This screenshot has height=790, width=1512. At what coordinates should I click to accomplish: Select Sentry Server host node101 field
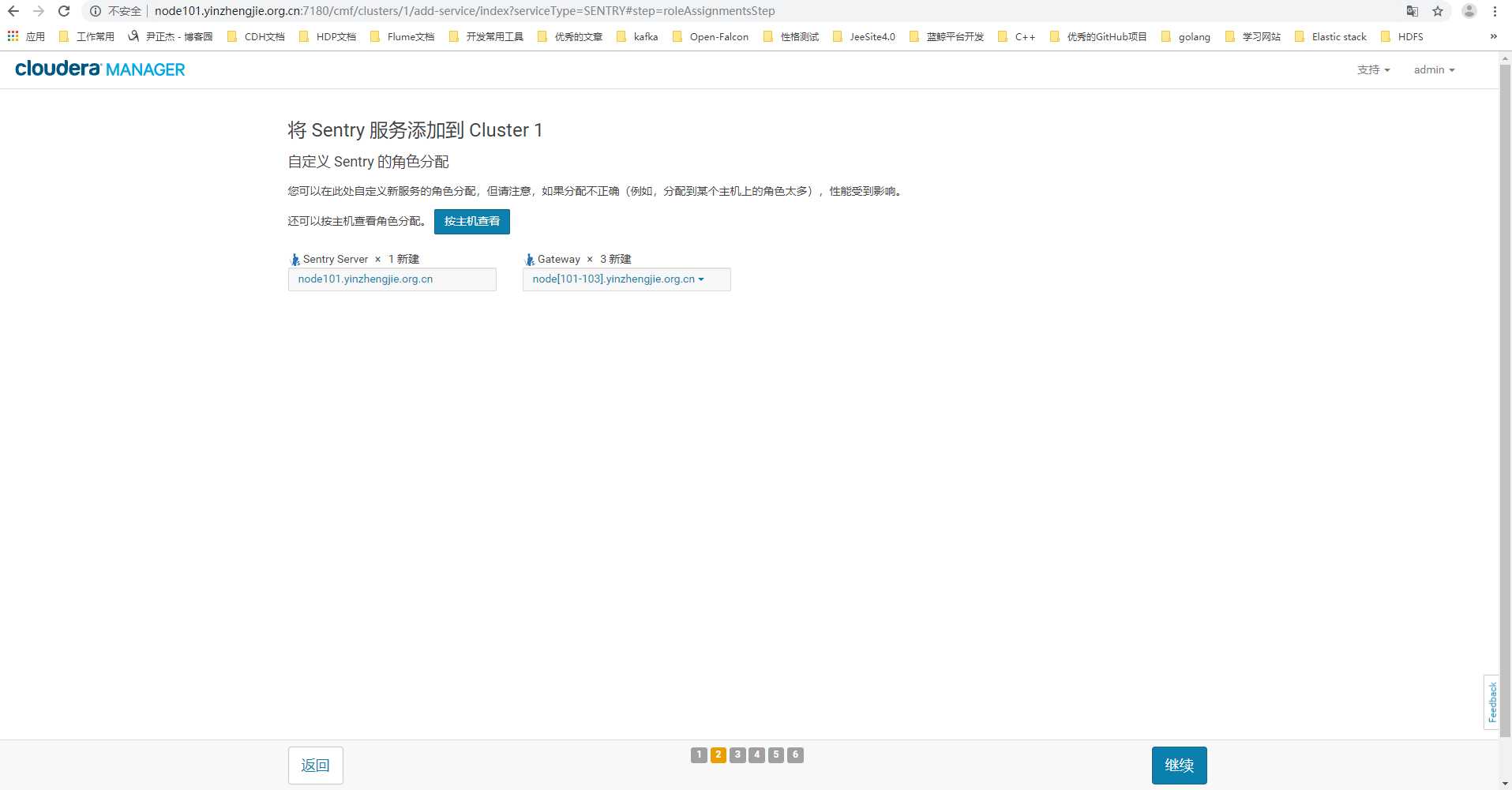pos(392,279)
